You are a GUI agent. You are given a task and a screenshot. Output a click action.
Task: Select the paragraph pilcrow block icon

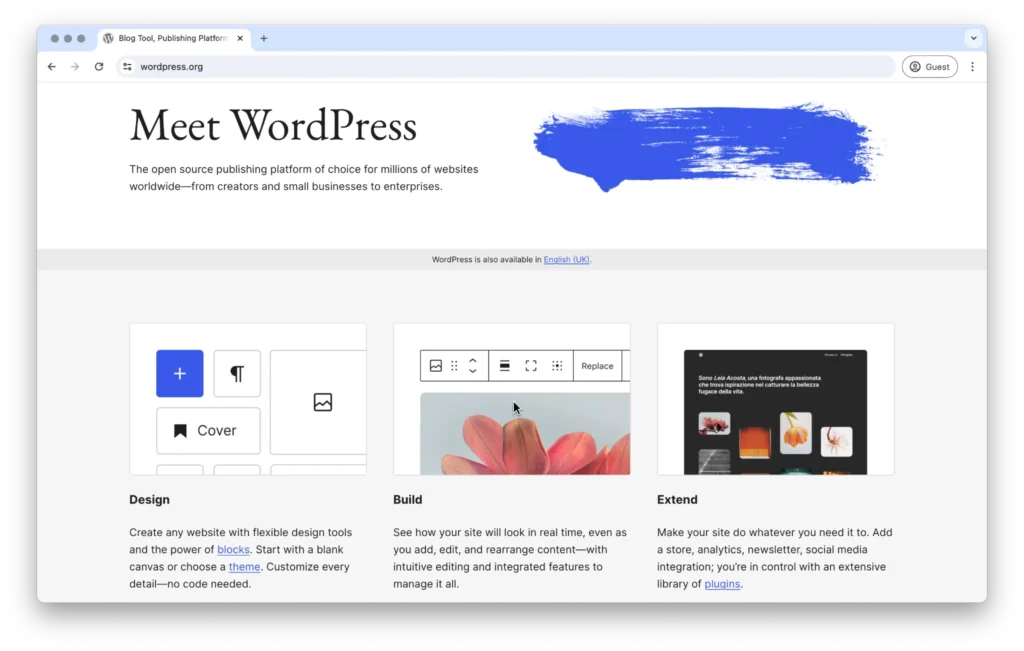[237, 373]
